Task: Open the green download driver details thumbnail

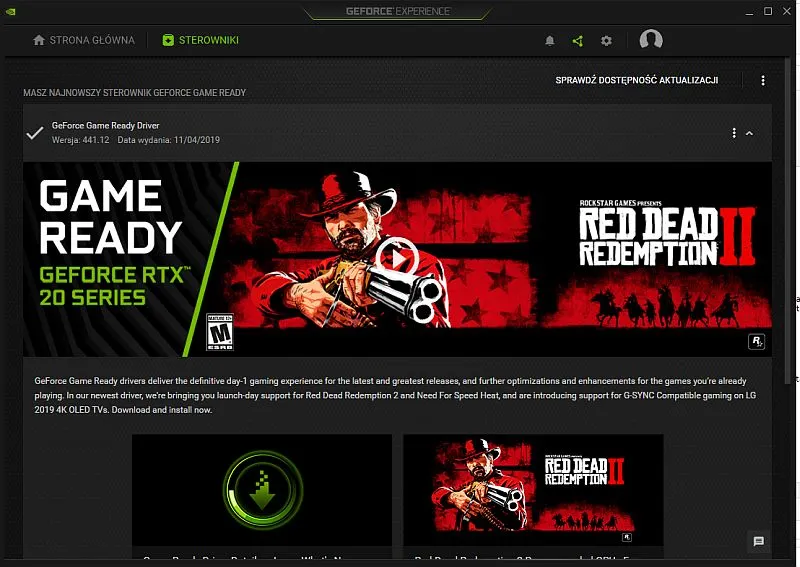Action: 262,490
